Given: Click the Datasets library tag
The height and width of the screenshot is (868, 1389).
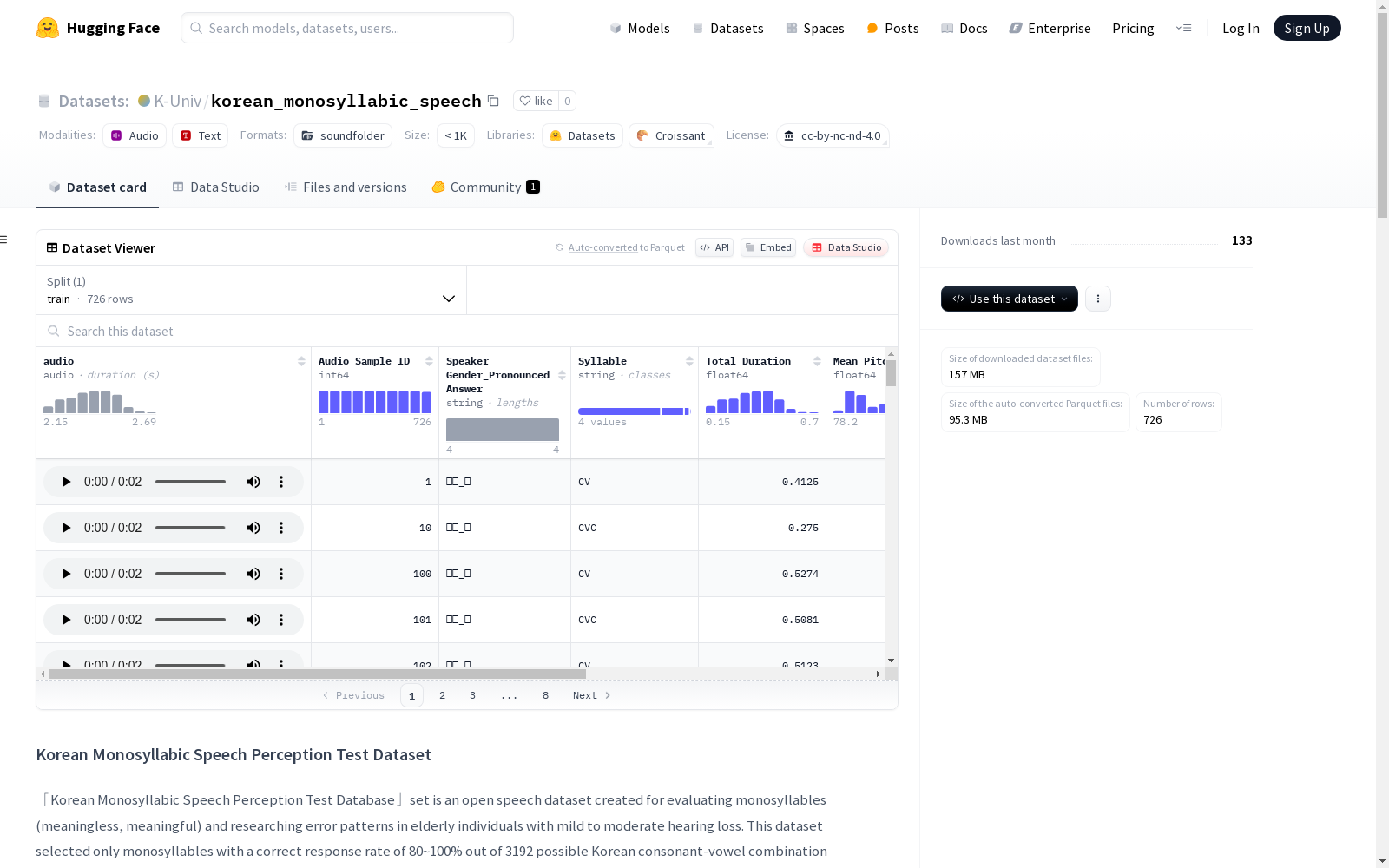Looking at the screenshot, I should coord(583,135).
